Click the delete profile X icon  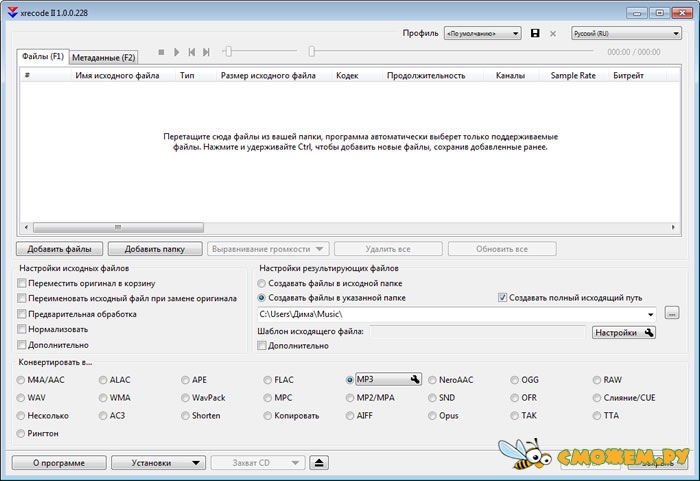click(553, 33)
